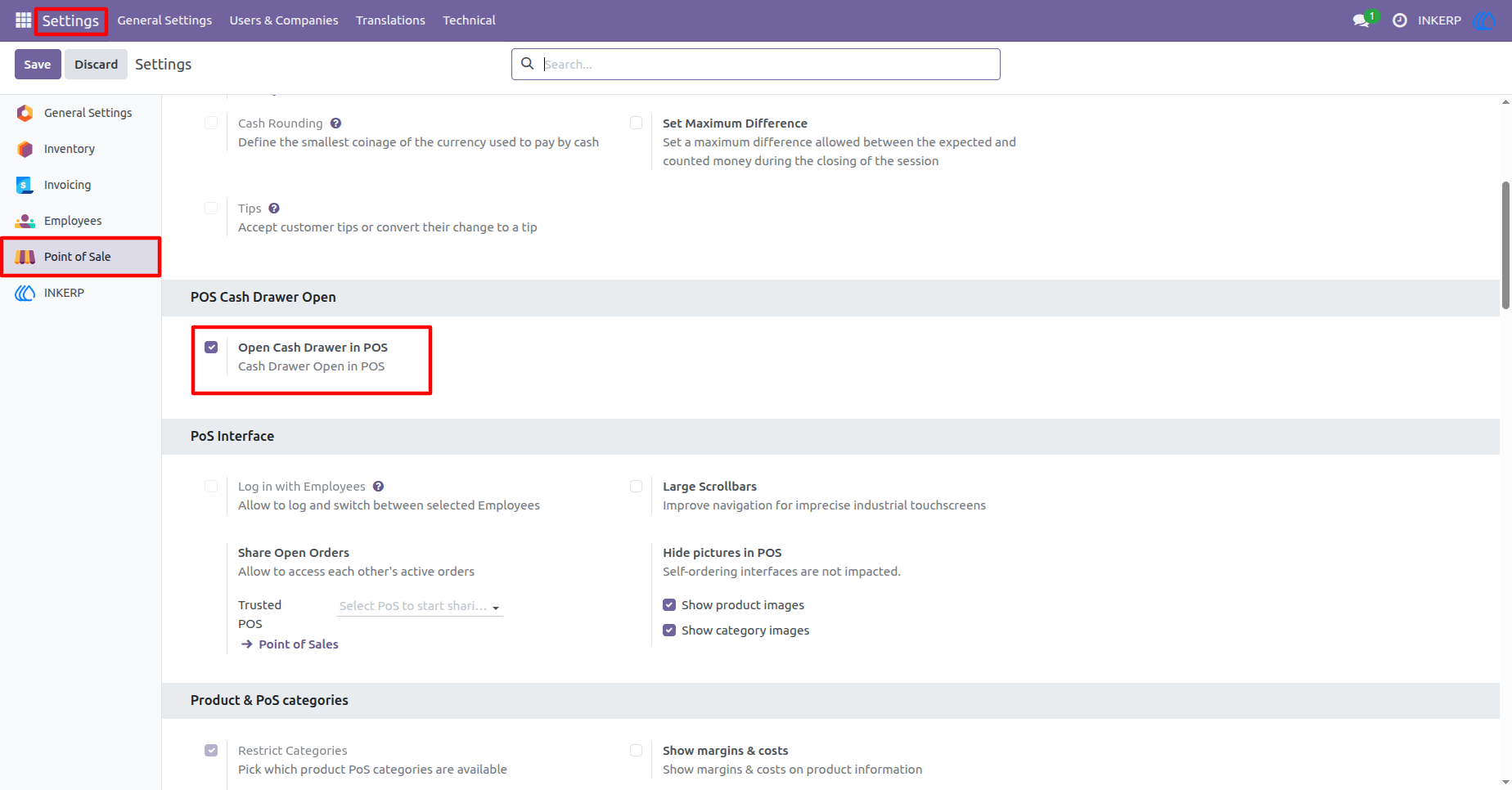The image size is (1512, 790).
Task: Follow the Point of Sales link
Action: click(298, 644)
